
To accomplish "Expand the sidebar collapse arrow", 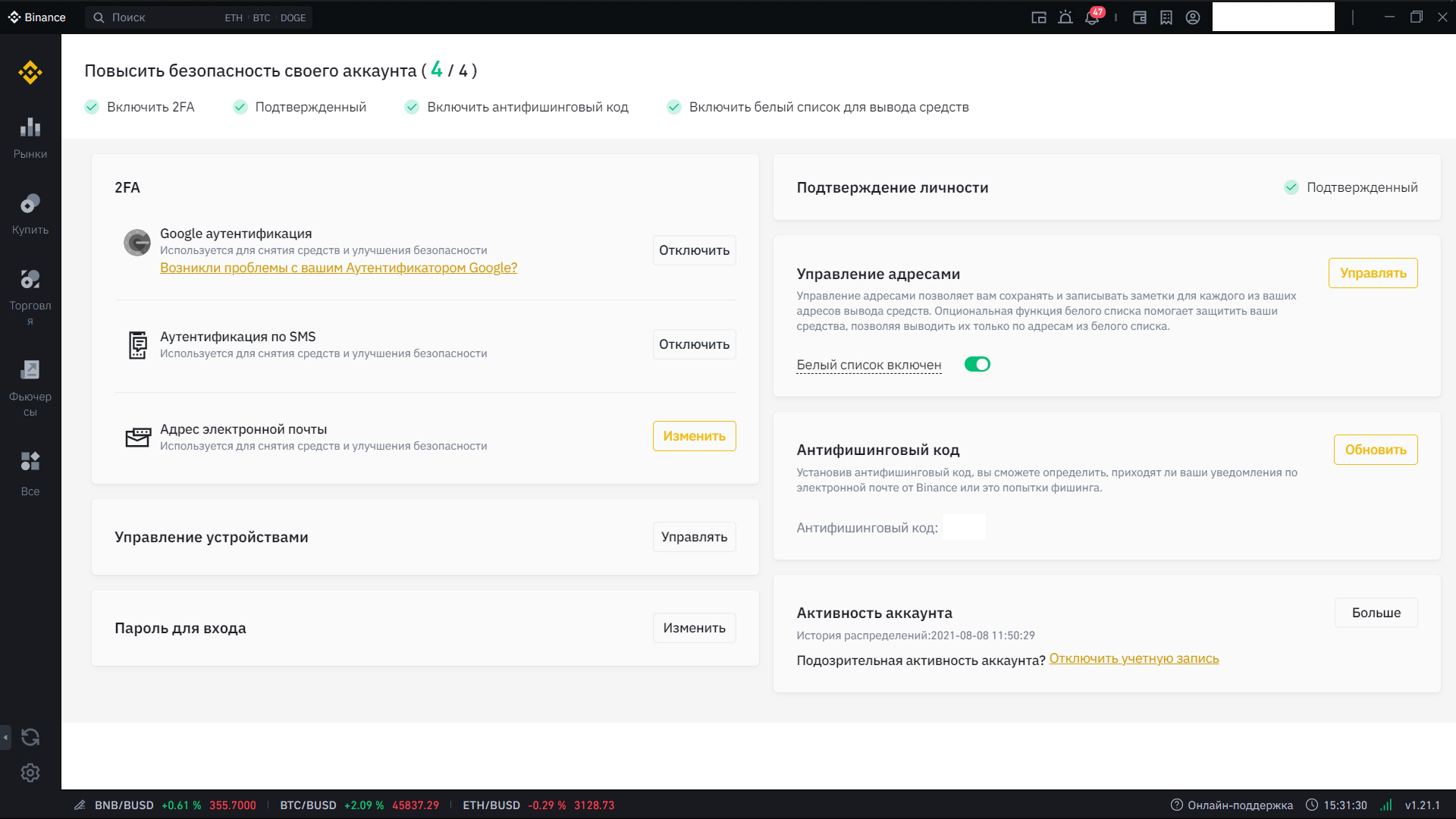I will click(x=5, y=737).
